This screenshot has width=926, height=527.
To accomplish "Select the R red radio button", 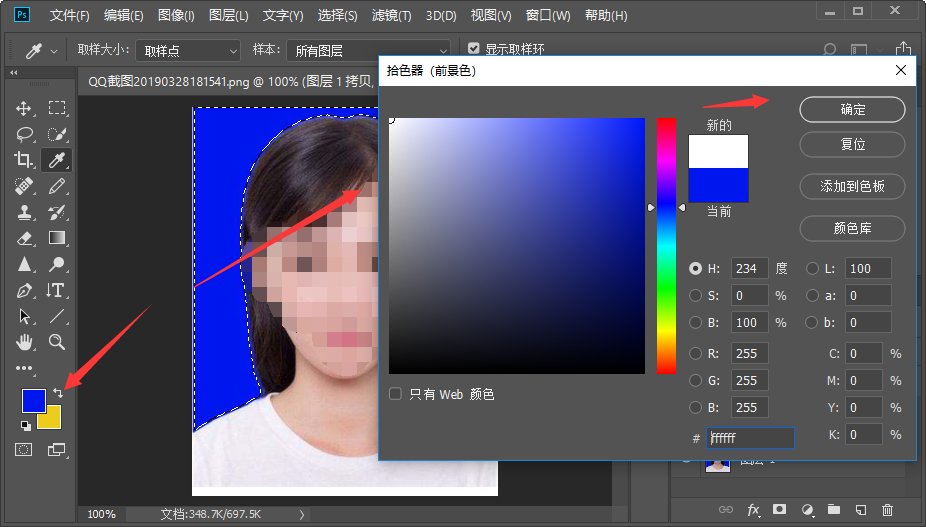I will (x=695, y=353).
